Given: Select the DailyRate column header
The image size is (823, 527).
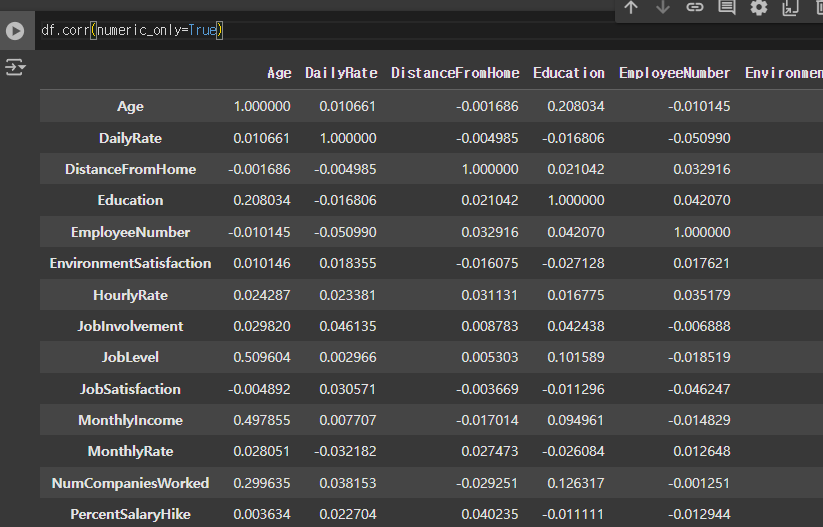Looking at the screenshot, I should click(x=341, y=73).
